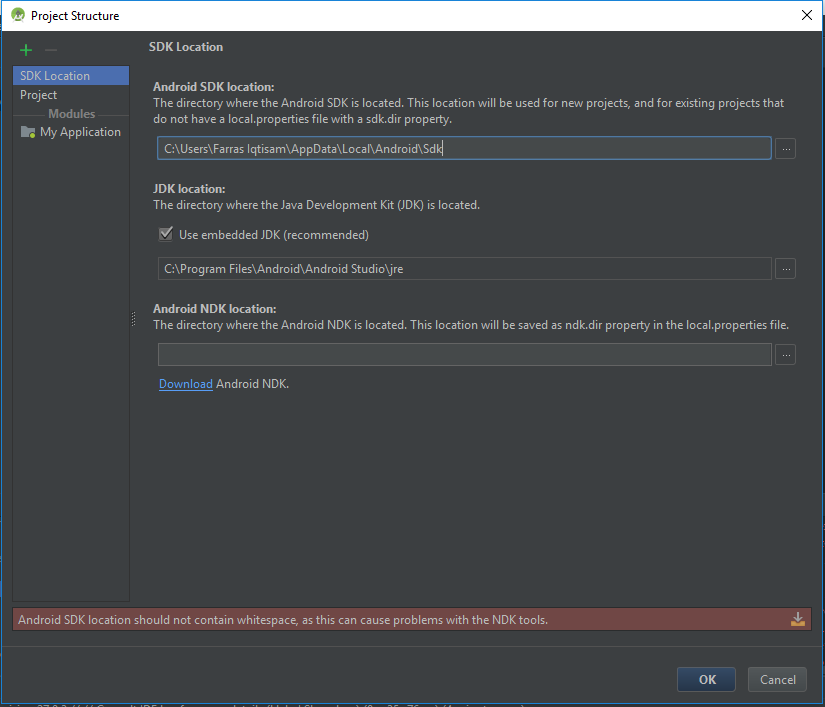Click the sidebar splitter handle dots
Viewport: 825px width, 707px height.
point(133,319)
